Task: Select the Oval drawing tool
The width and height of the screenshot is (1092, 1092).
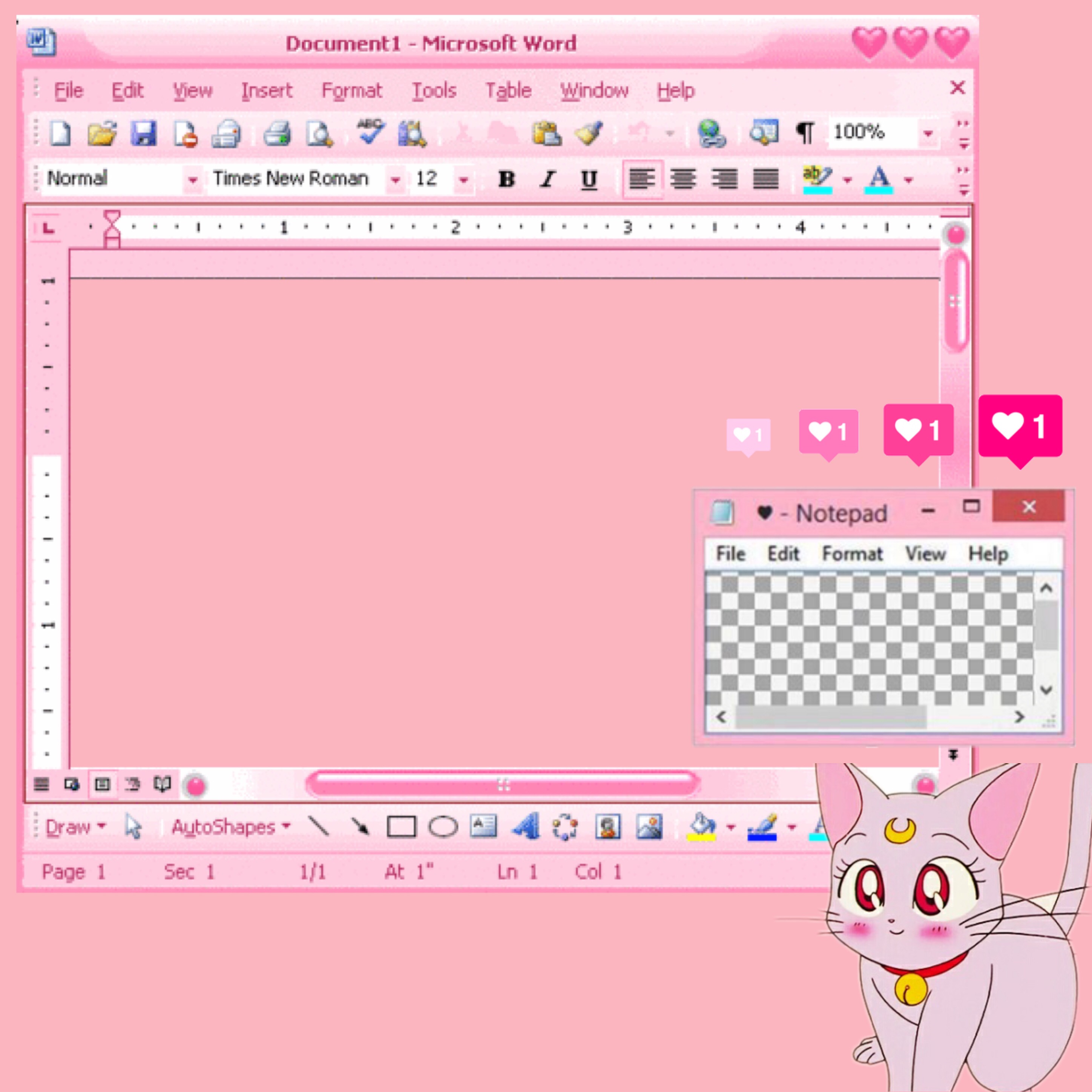Action: [443, 827]
